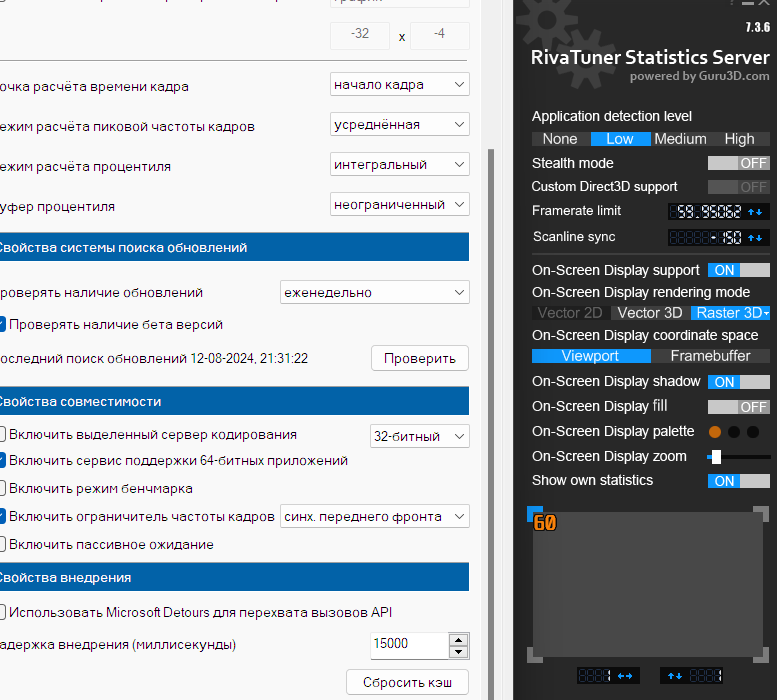
Task: Click the Framerate limit up-down arrows
Action: 755,212
